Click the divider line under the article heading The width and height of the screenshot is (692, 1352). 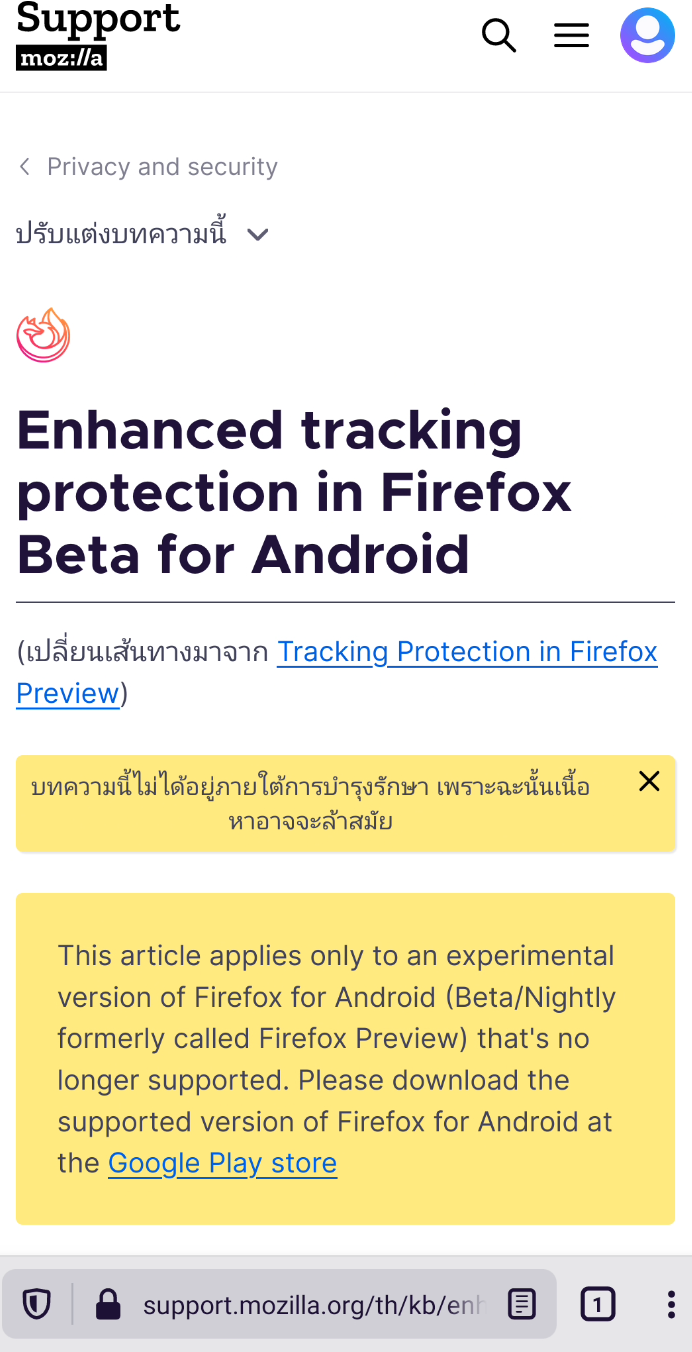pos(345,601)
